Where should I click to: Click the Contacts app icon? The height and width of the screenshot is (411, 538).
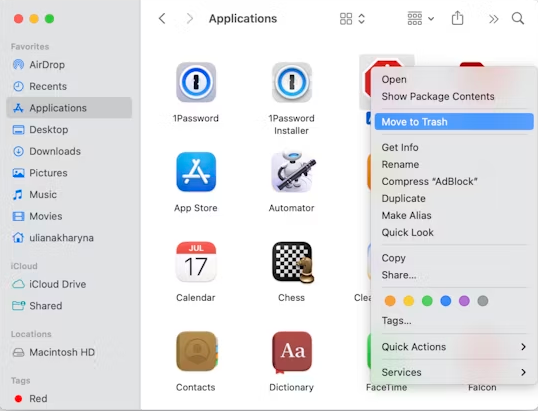coord(197,351)
